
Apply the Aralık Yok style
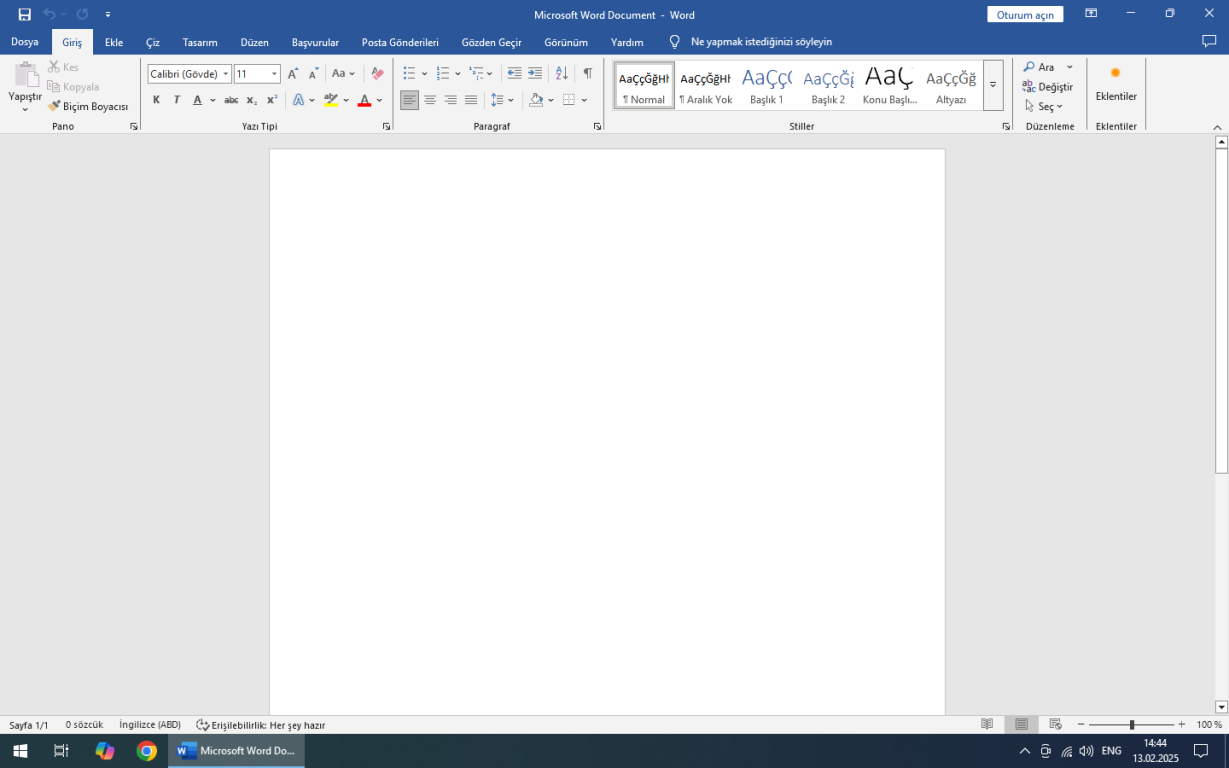[x=706, y=85]
